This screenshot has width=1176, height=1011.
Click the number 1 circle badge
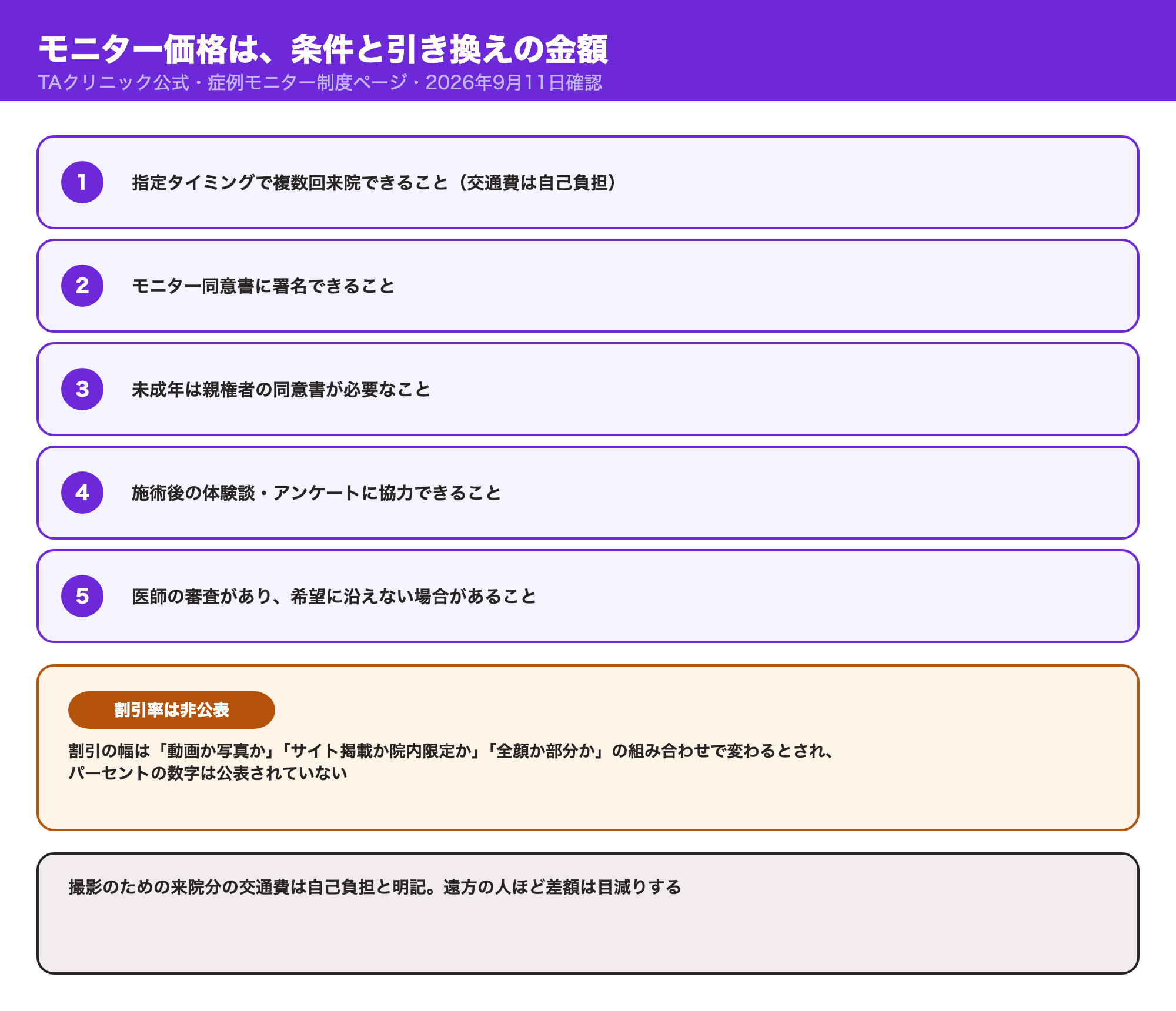click(x=82, y=182)
